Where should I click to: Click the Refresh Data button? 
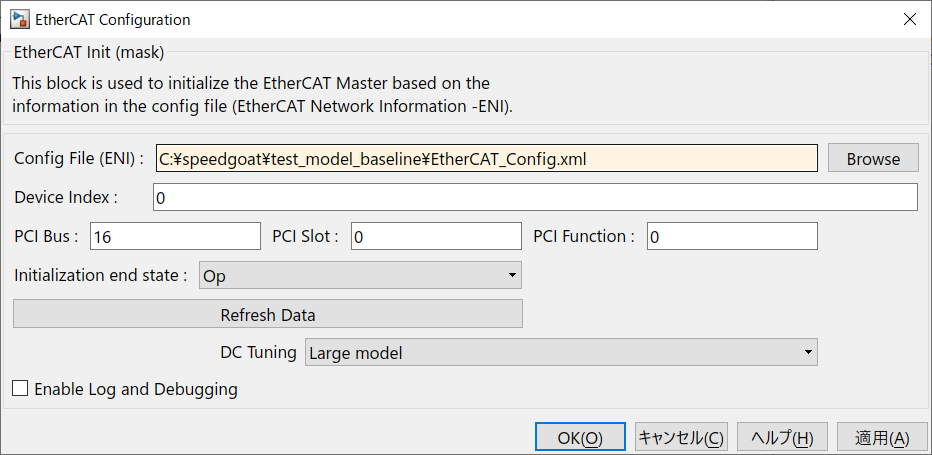[268, 314]
